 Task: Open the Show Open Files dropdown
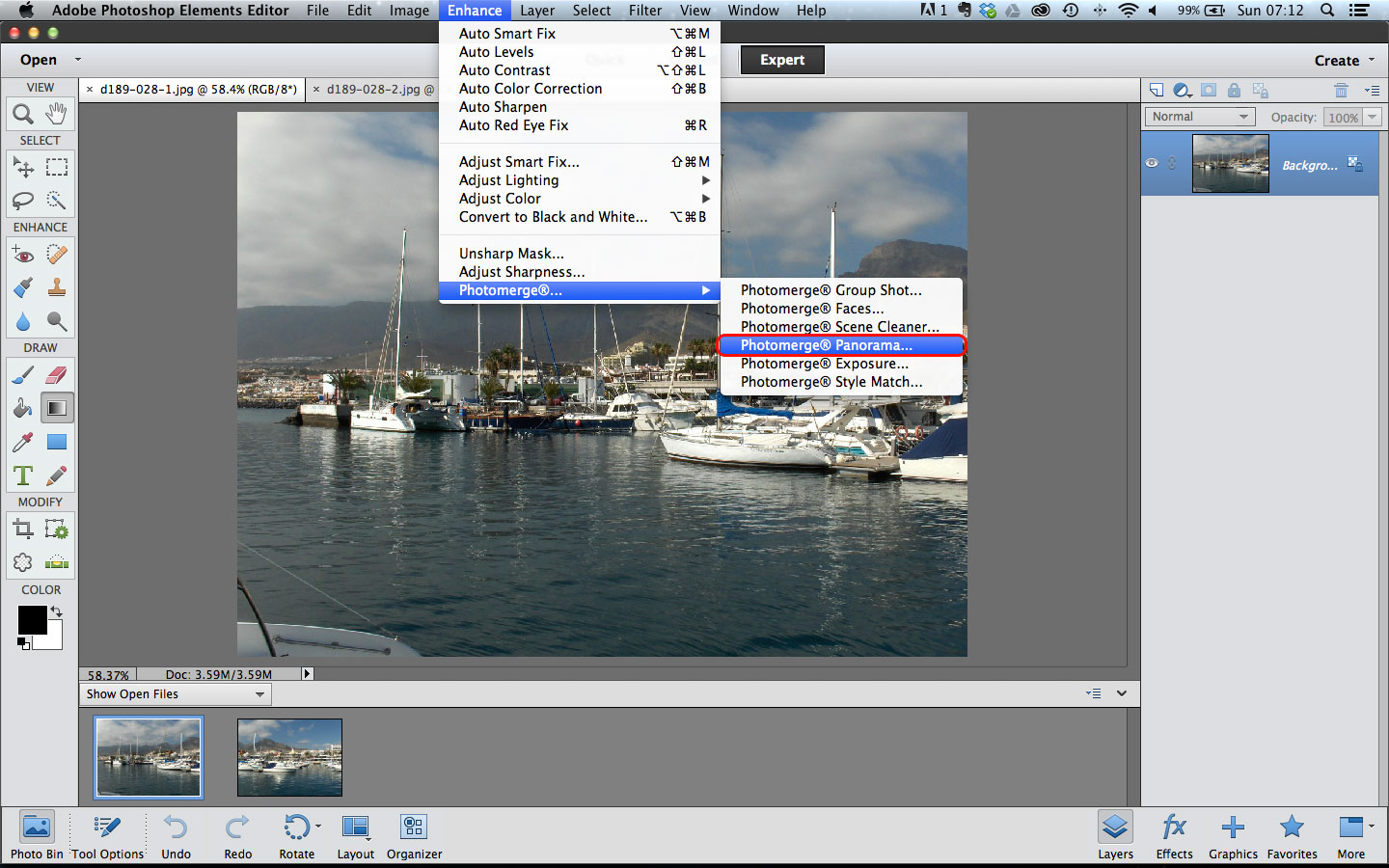[x=176, y=694]
